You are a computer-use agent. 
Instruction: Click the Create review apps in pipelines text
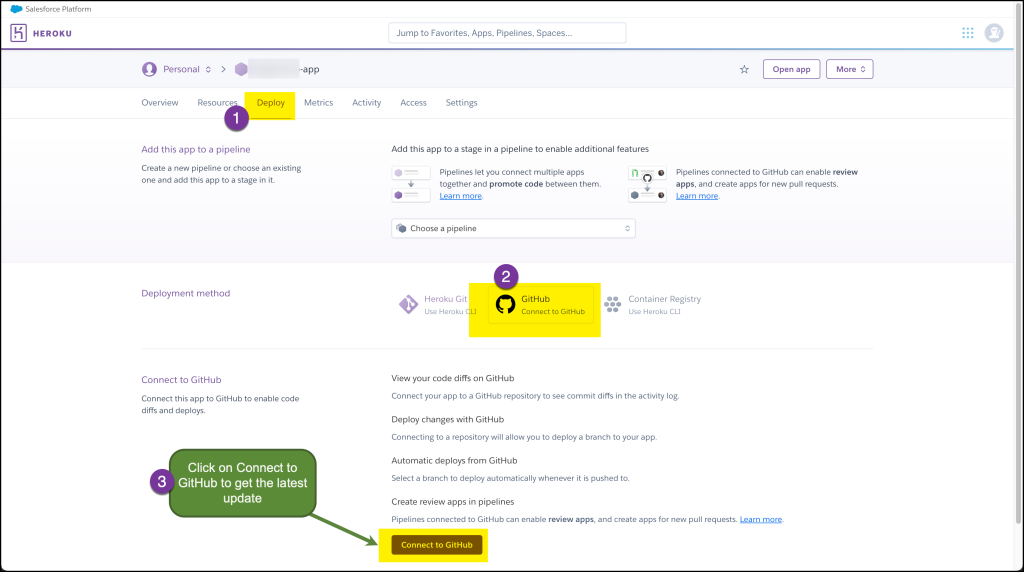pyautogui.click(x=453, y=501)
